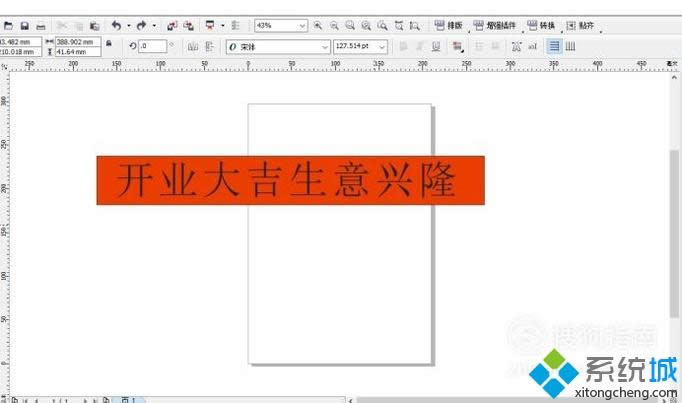Image resolution: width=682 pixels, height=403 pixels.
Task: Toggle Italic text formatting
Action: click(x=420, y=46)
